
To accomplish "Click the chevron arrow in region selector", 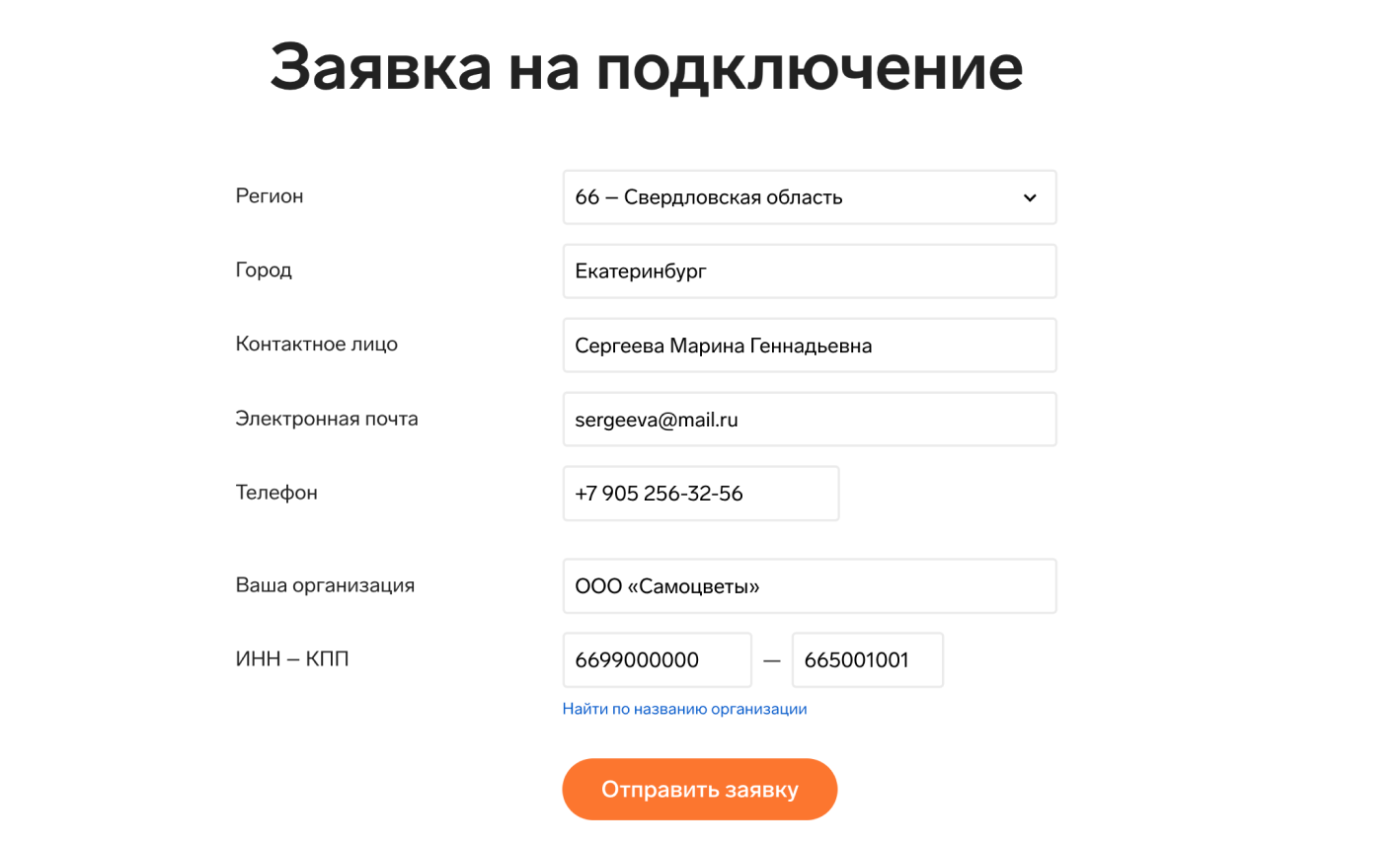I will tap(1030, 198).
